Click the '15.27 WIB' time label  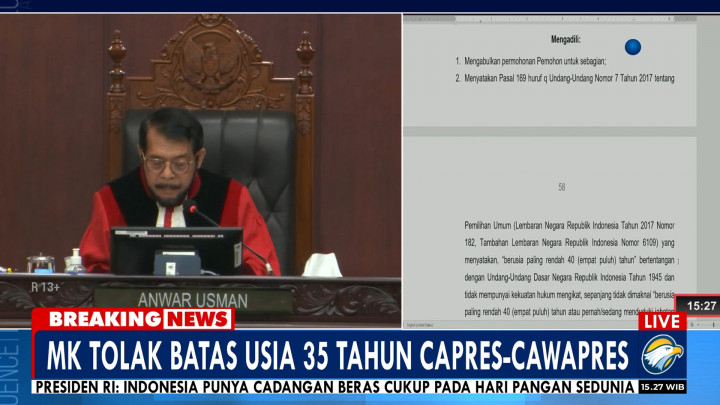click(662, 387)
